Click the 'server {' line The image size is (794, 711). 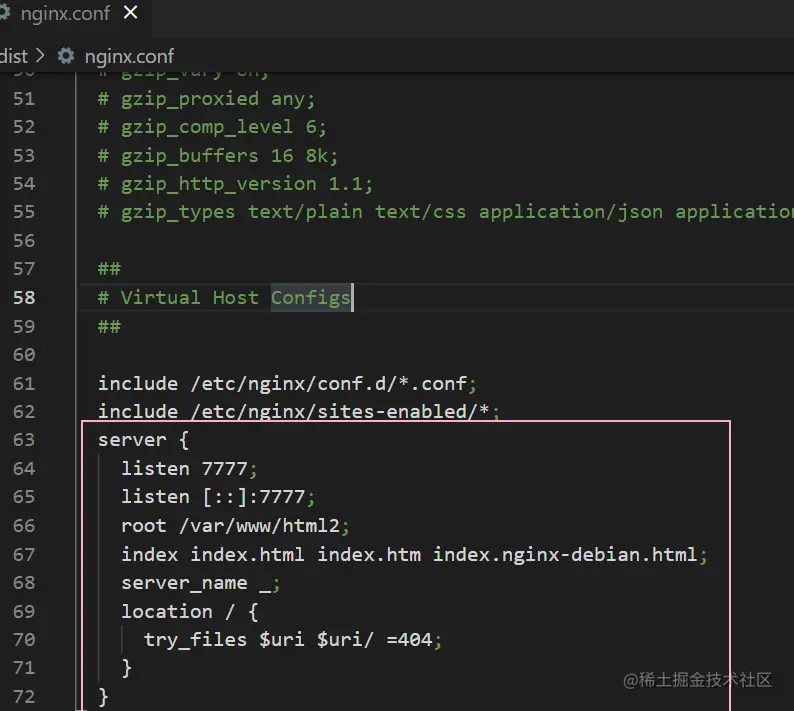[x=143, y=440]
